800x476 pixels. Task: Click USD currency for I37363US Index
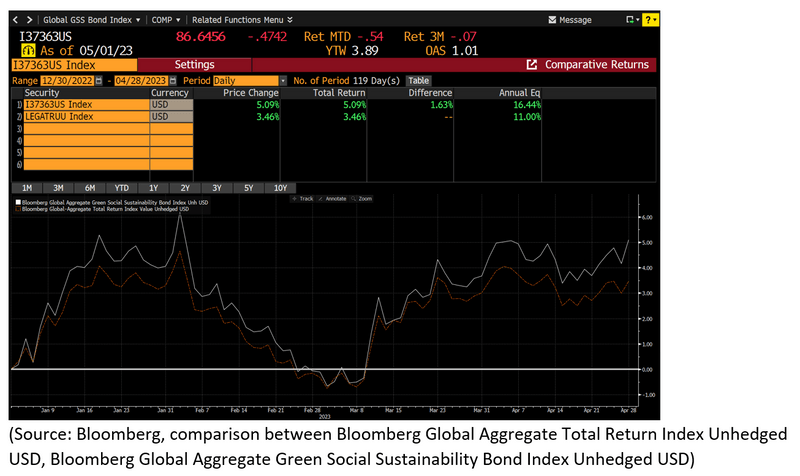click(x=171, y=105)
